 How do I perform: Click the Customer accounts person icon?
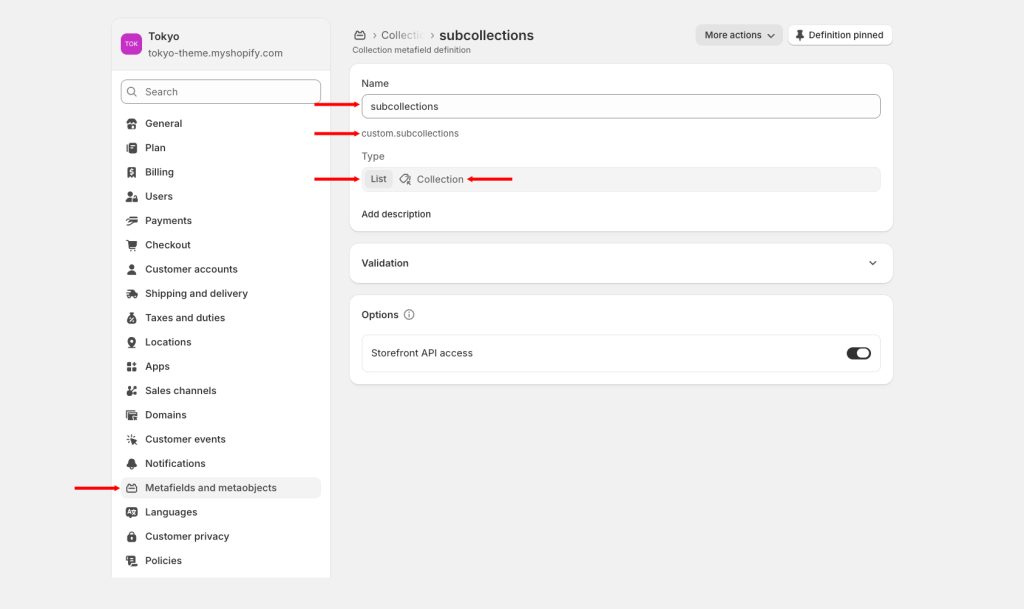[x=131, y=269]
